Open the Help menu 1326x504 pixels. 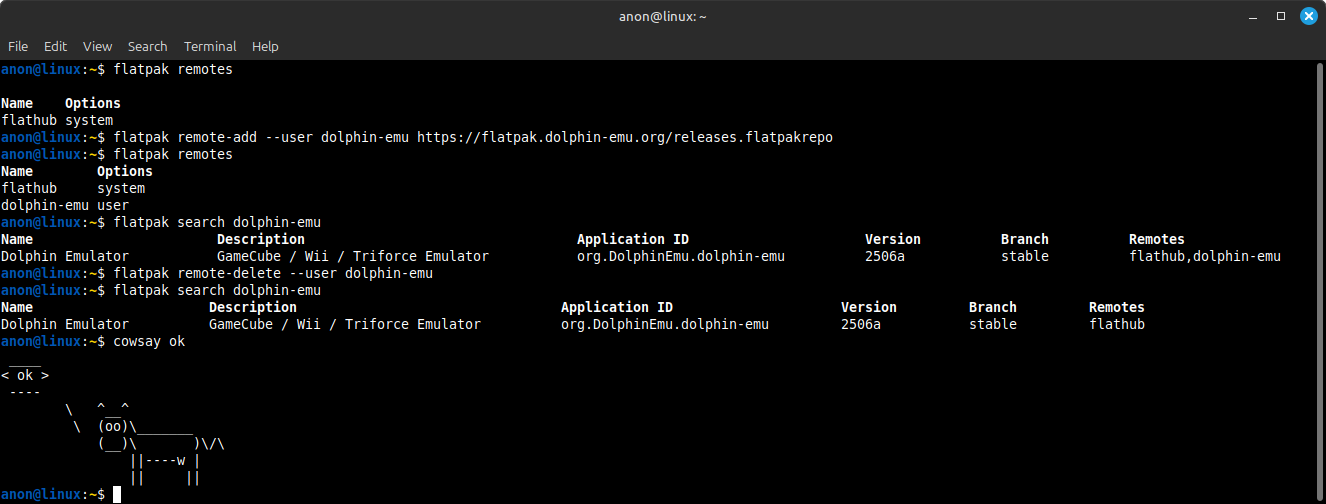pos(265,46)
